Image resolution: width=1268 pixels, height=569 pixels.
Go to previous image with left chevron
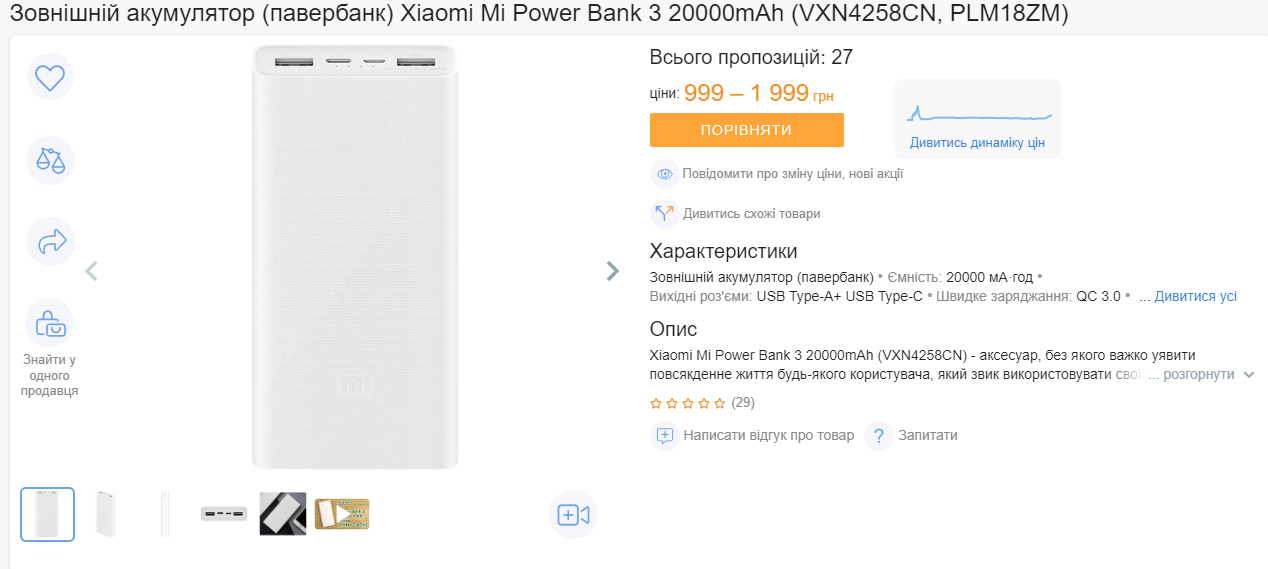[91, 271]
